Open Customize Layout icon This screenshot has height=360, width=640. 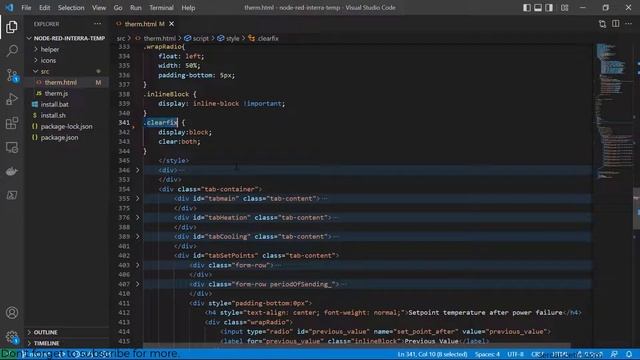point(564,7)
